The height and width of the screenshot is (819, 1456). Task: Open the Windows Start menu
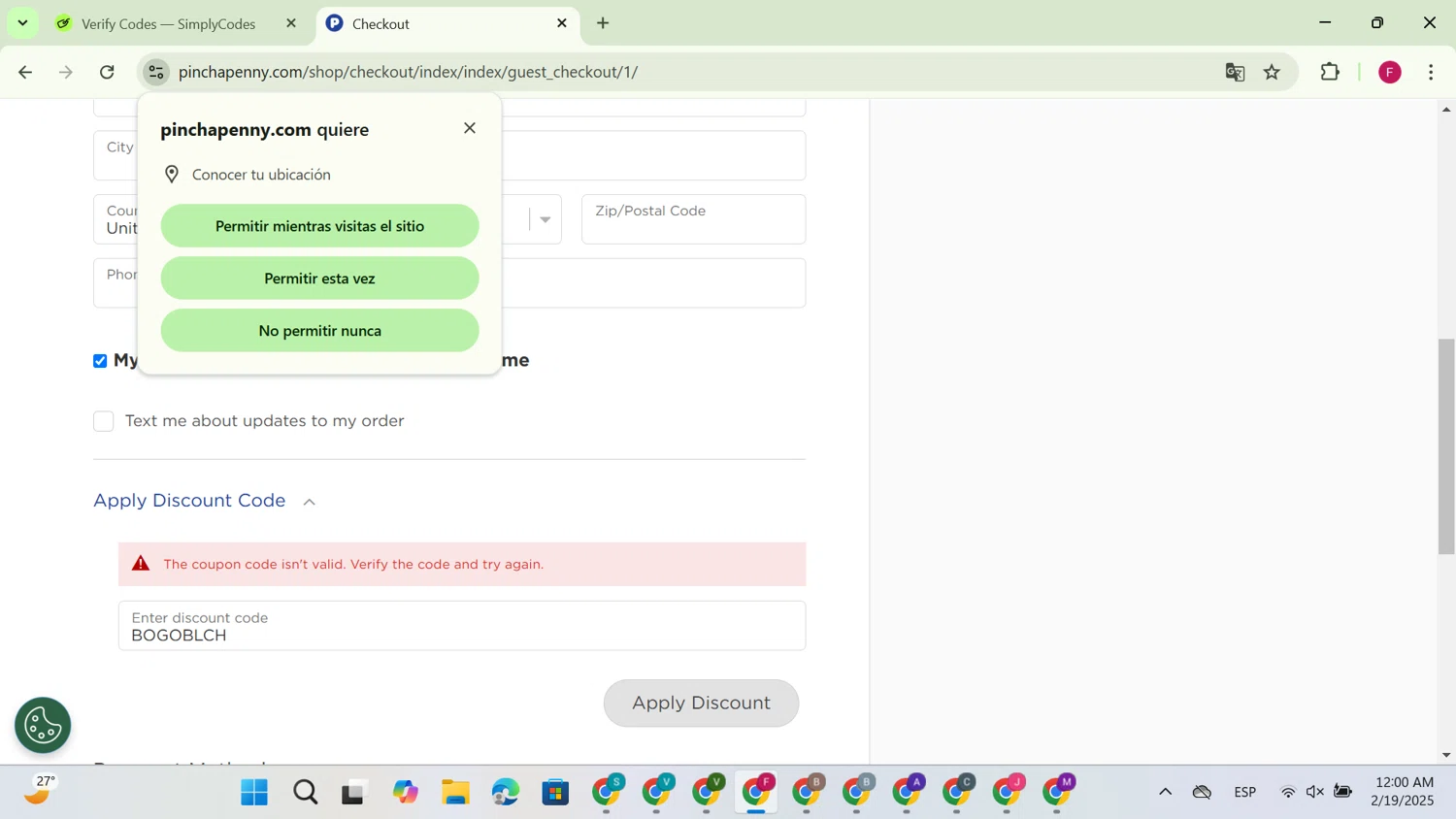[254, 793]
